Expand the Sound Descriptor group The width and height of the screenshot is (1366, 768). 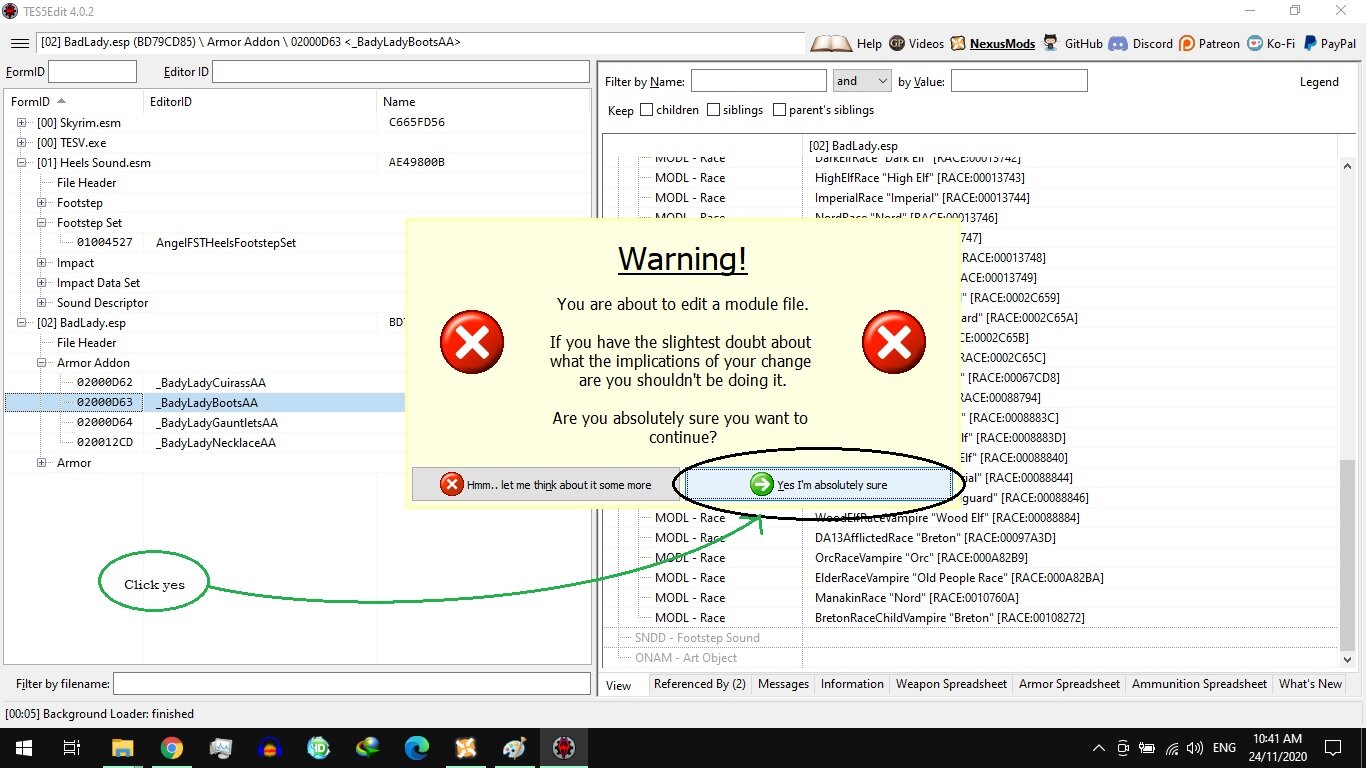tap(42, 302)
